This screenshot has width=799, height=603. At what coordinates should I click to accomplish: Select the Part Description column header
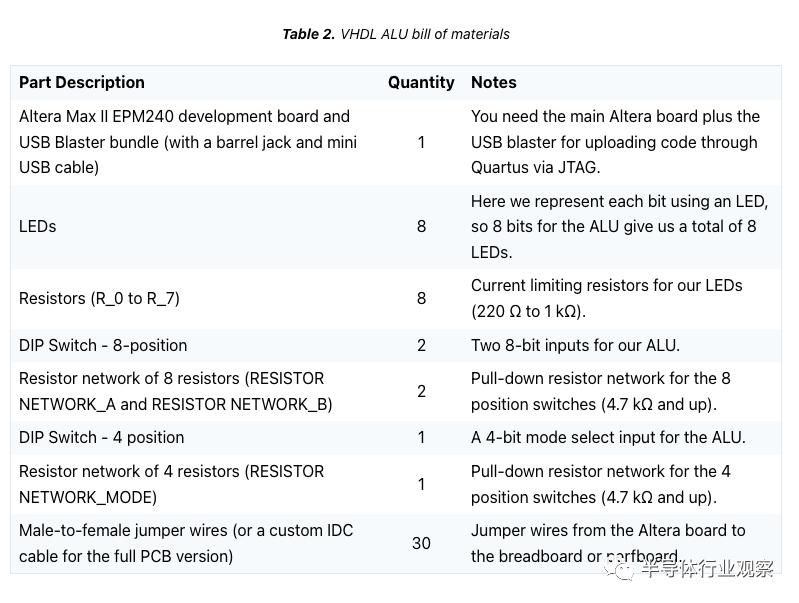82,82
